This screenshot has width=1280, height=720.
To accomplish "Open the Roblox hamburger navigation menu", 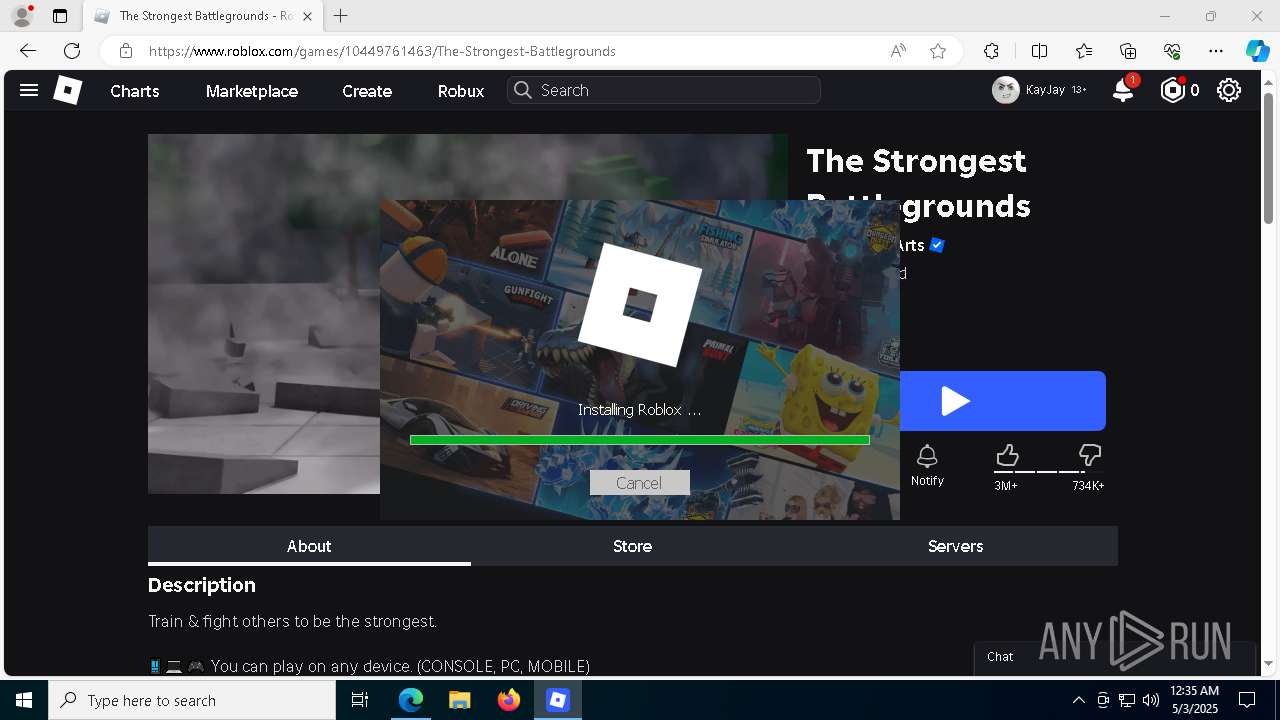I will 29,90.
